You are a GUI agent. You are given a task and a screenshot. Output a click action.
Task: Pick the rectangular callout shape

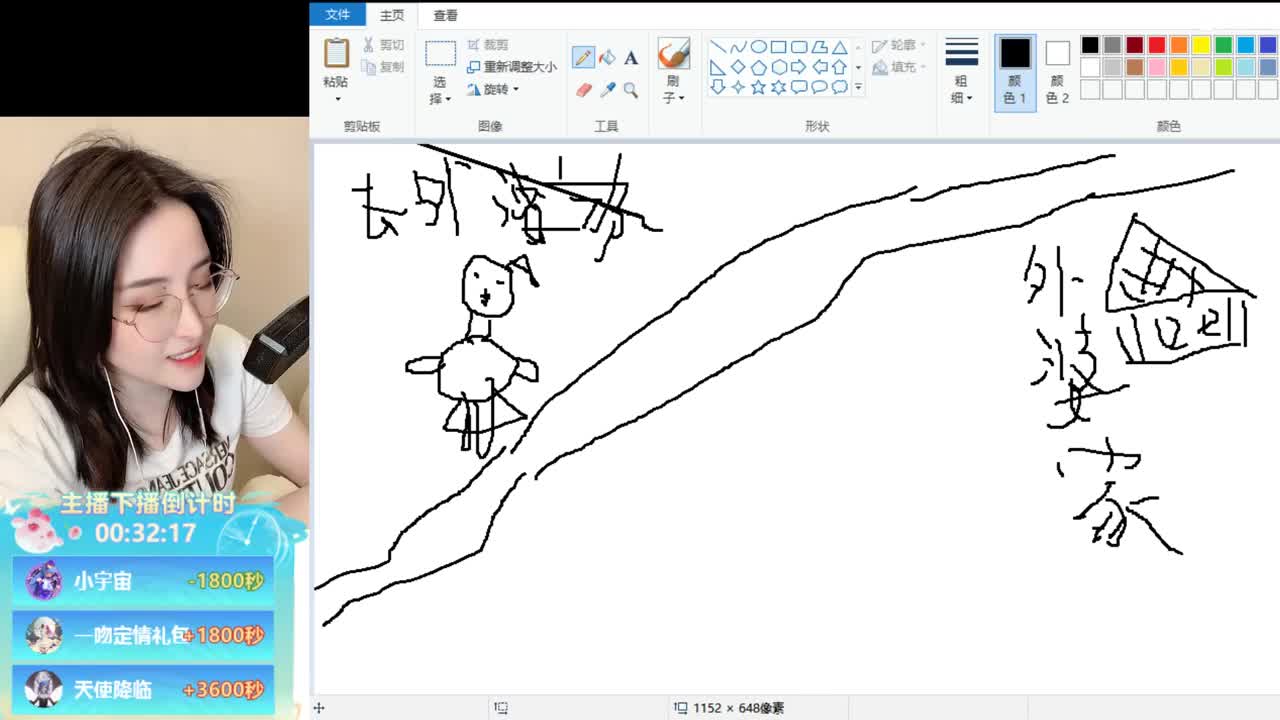pos(798,87)
